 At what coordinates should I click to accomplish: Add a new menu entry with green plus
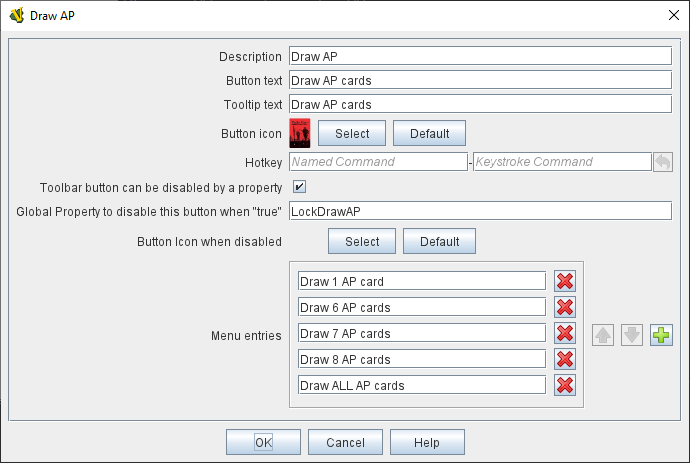(x=662, y=335)
